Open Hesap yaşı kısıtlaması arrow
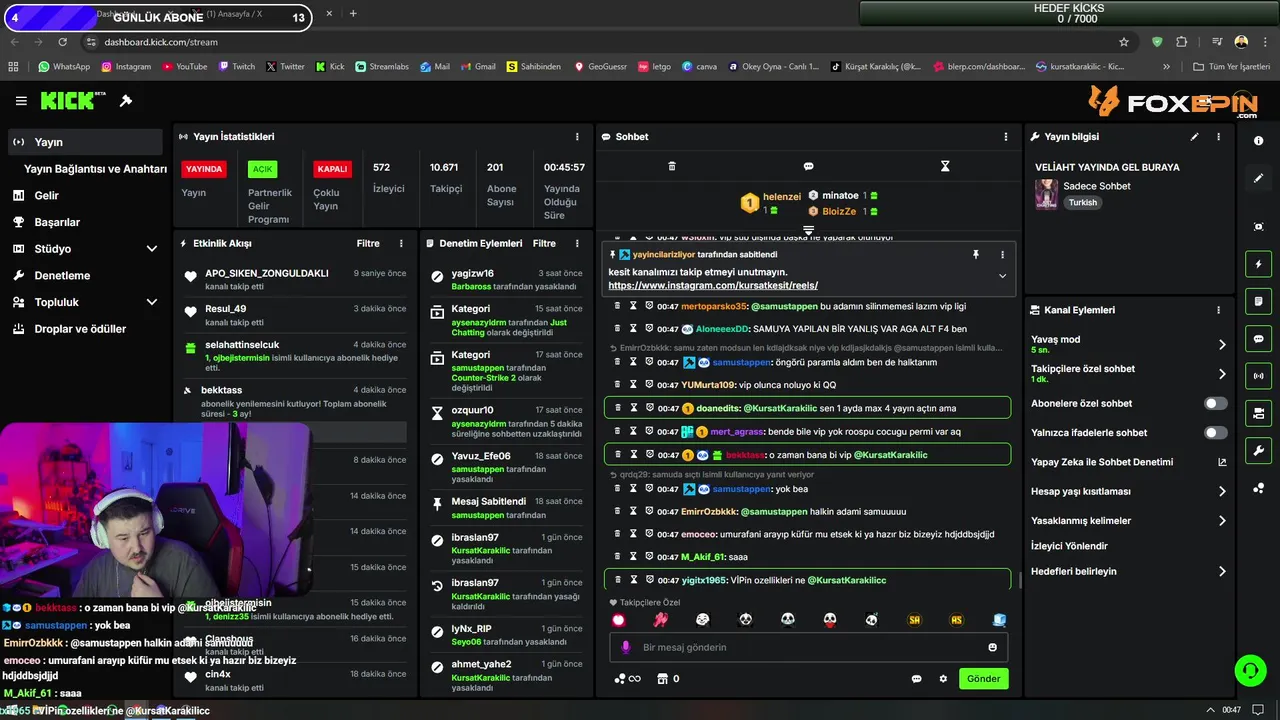 click(1221, 491)
